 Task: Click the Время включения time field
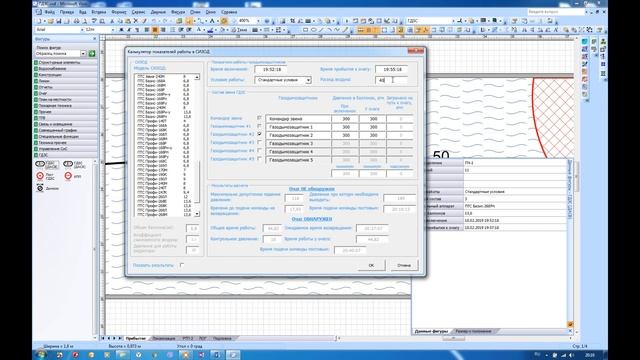point(271,69)
